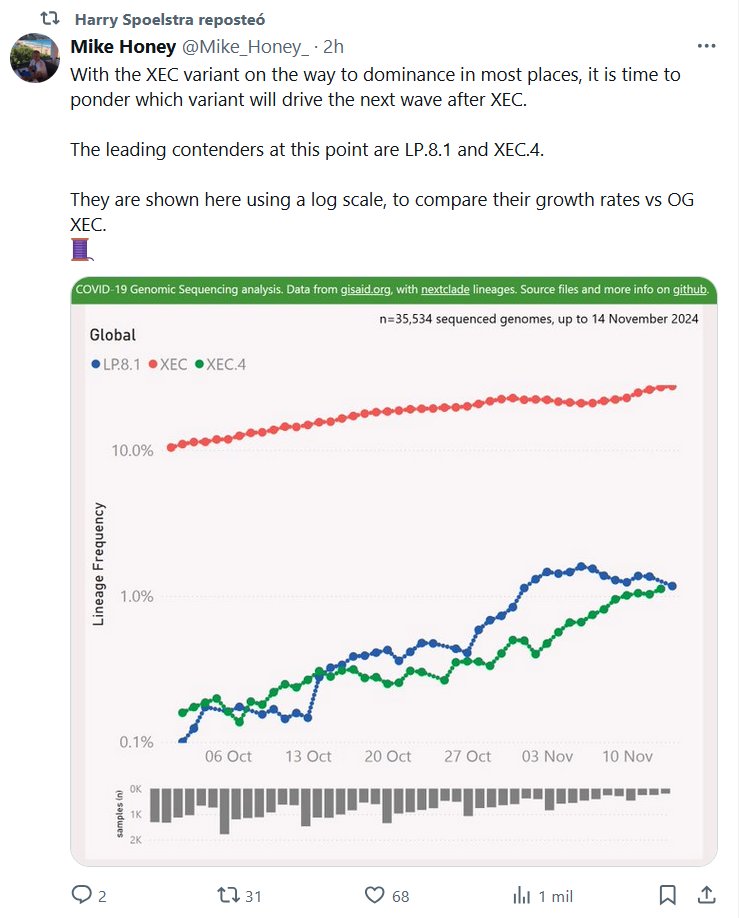
Task: Open the three-dot more options menu
Action: click(x=706, y=46)
